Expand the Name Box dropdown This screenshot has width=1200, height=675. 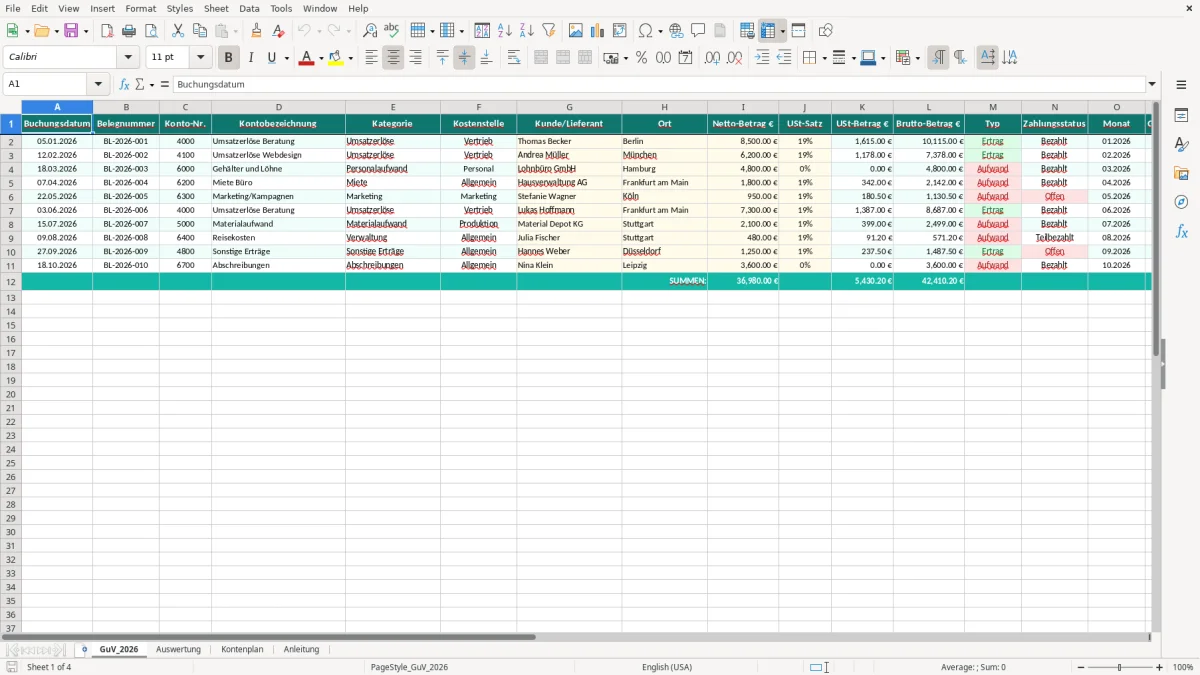point(98,84)
